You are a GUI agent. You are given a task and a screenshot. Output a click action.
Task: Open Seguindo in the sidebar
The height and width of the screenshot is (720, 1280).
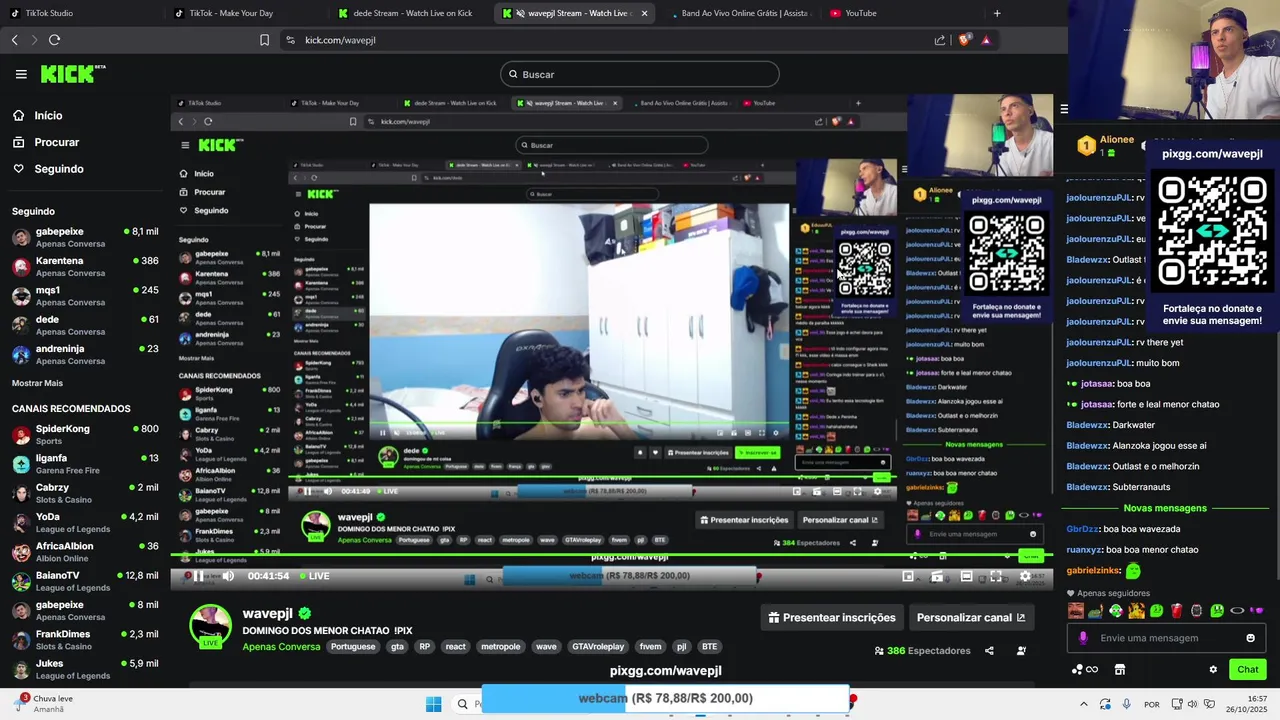48,169
